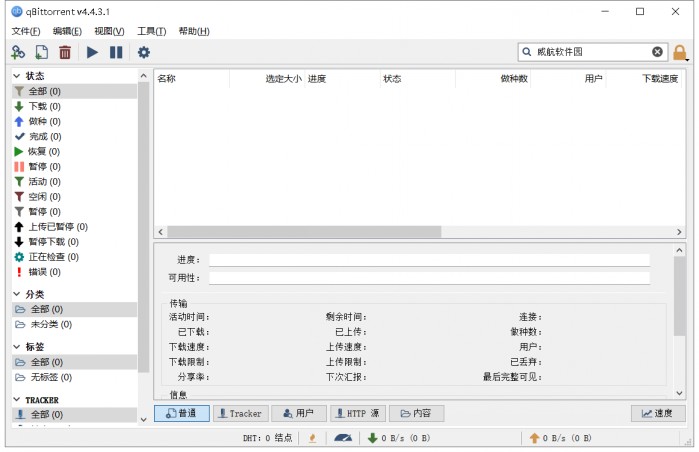Collapse the 状态 section
This screenshot has height=452, width=699.
point(17,76)
